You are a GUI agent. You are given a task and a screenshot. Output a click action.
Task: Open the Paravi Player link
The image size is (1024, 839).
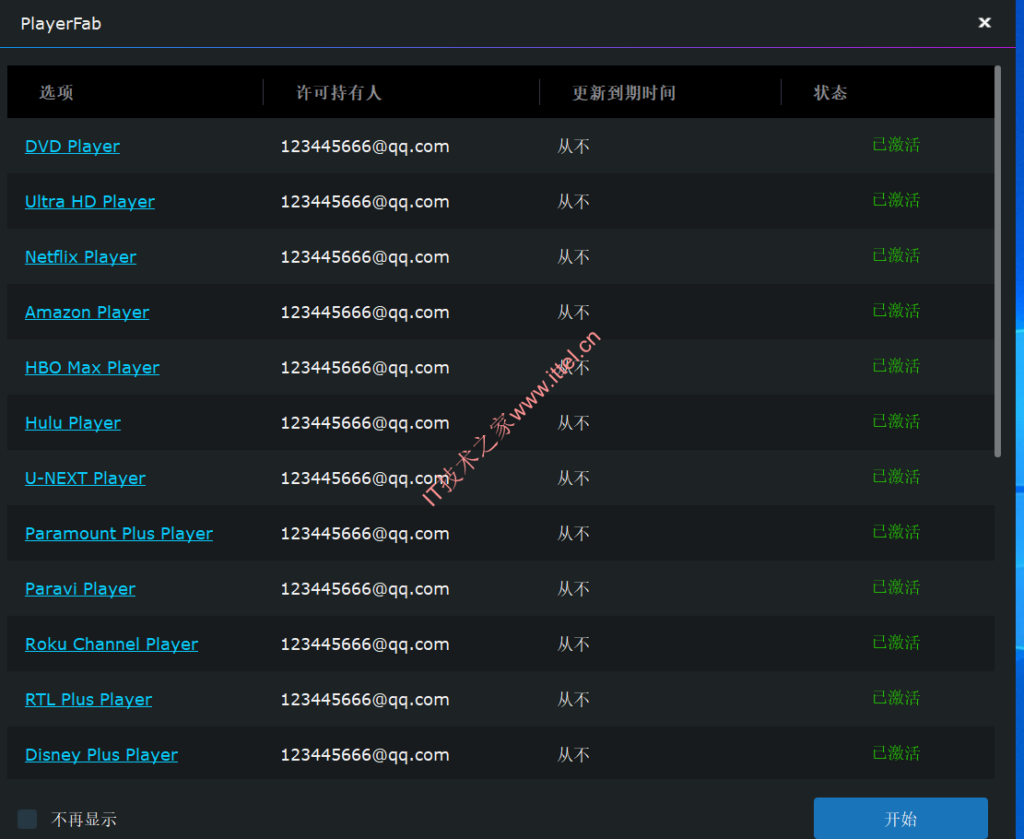tap(79, 588)
